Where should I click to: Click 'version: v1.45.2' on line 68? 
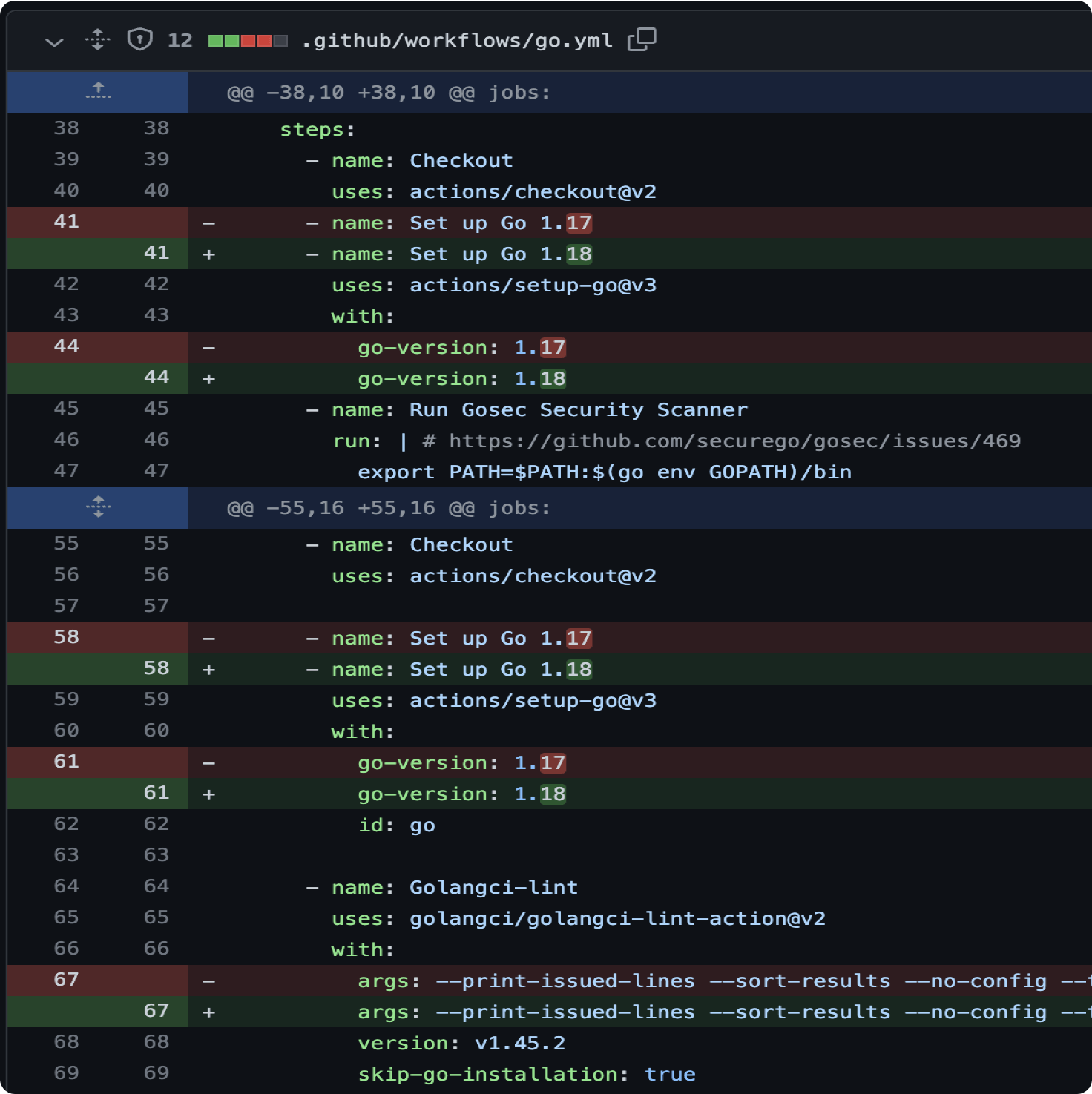[461, 1044]
